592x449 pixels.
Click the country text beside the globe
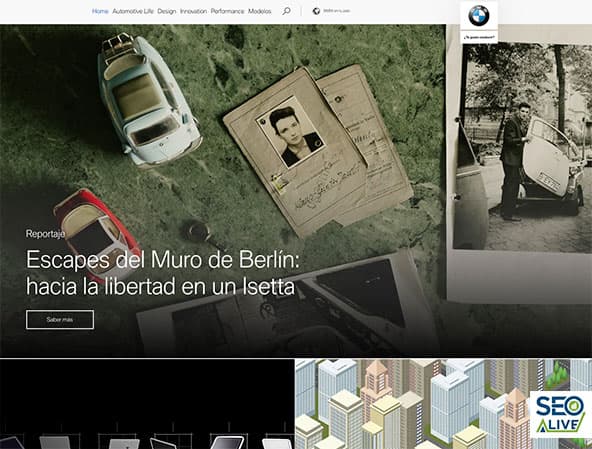[x=336, y=11]
